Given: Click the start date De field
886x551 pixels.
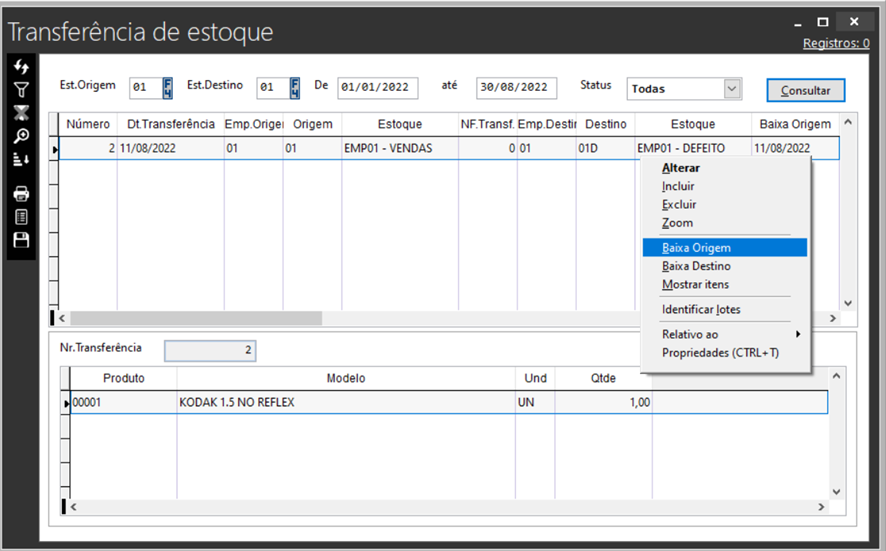Looking at the screenshot, I should coord(377,88).
